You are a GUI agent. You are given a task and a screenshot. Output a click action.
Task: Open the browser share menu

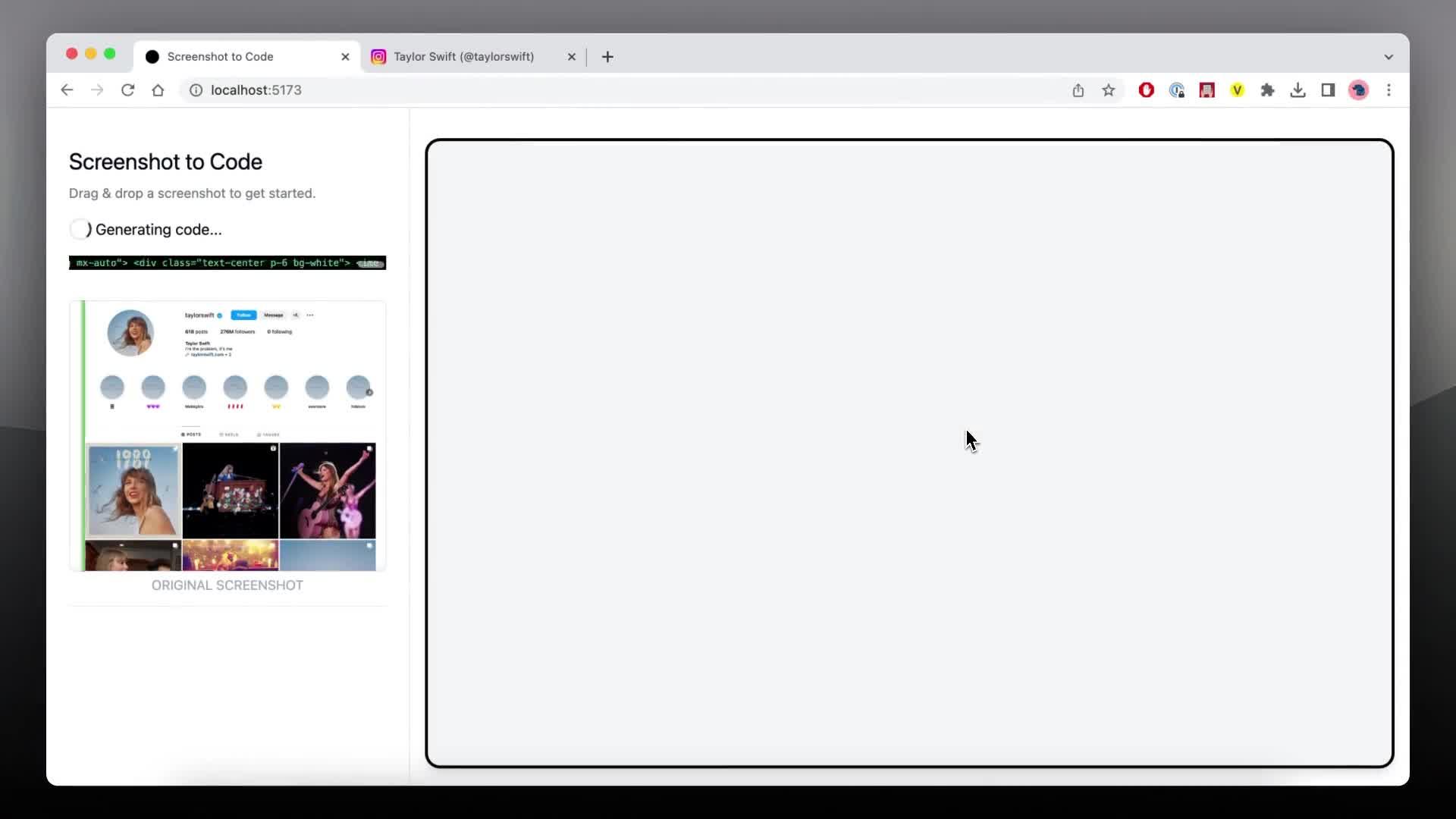1078,89
